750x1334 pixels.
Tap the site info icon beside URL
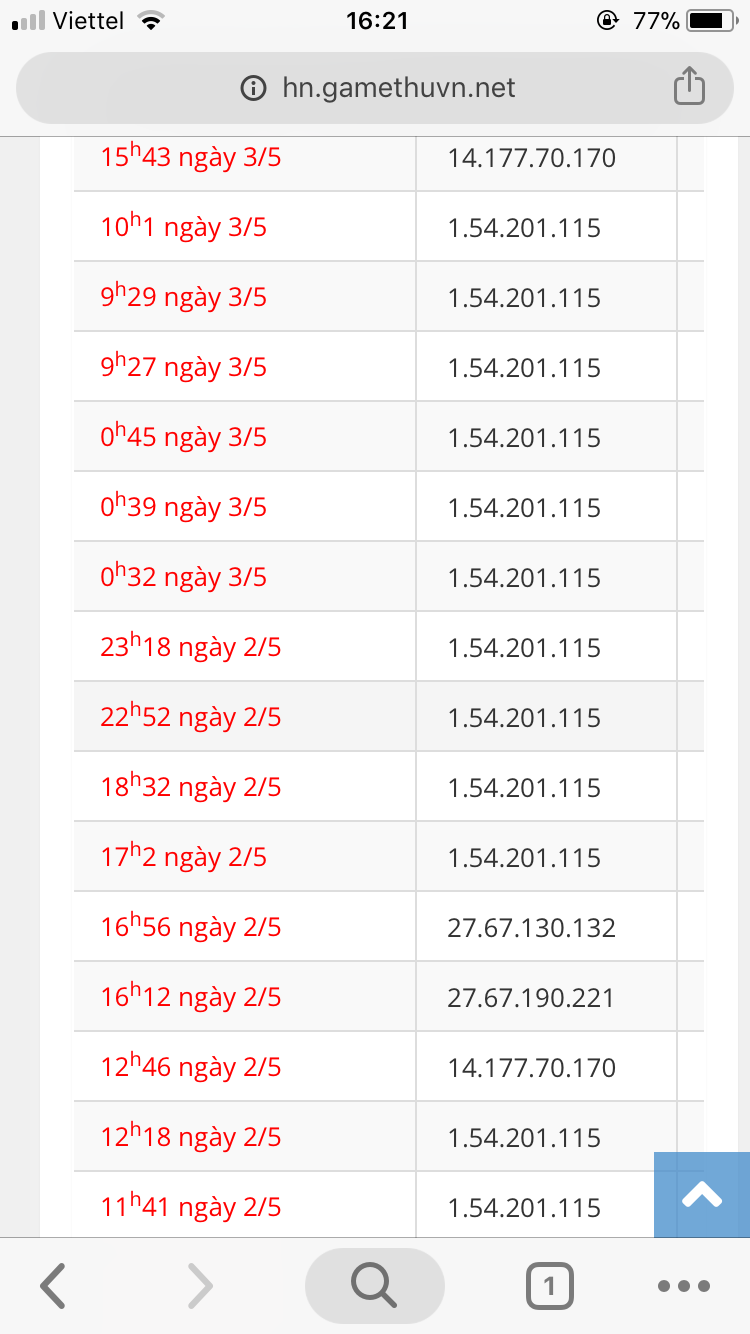[254, 88]
